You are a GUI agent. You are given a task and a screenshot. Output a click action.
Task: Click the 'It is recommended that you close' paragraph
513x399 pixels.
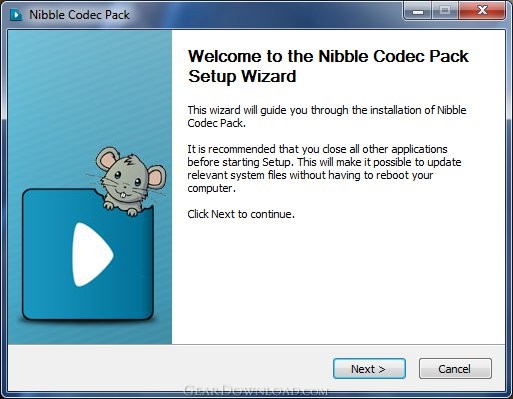[324, 169]
